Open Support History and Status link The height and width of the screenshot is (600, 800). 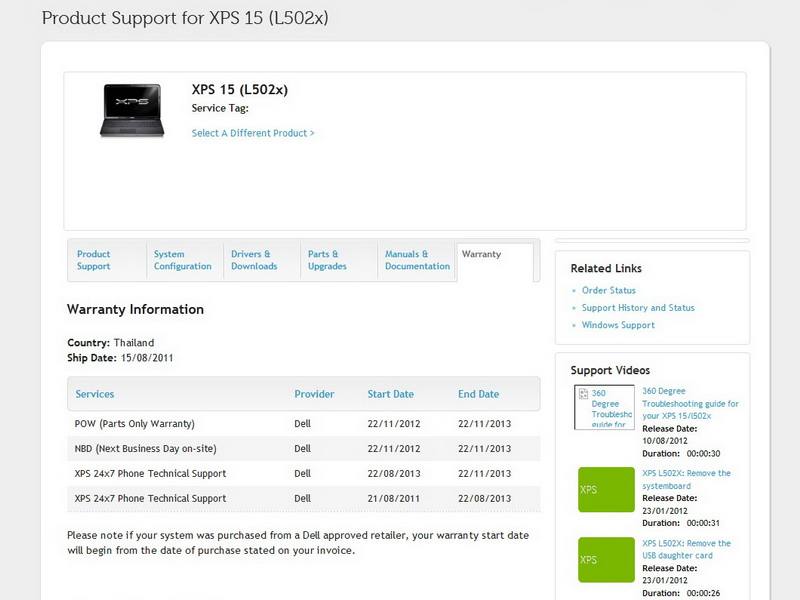coord(638,308)
